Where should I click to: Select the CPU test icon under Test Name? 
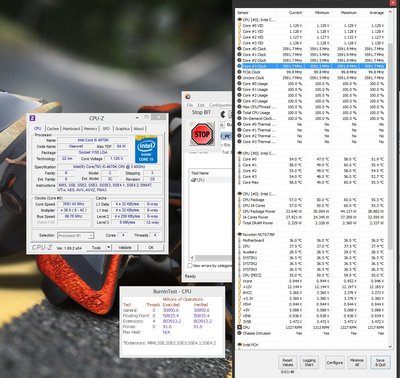click(193, 180)
